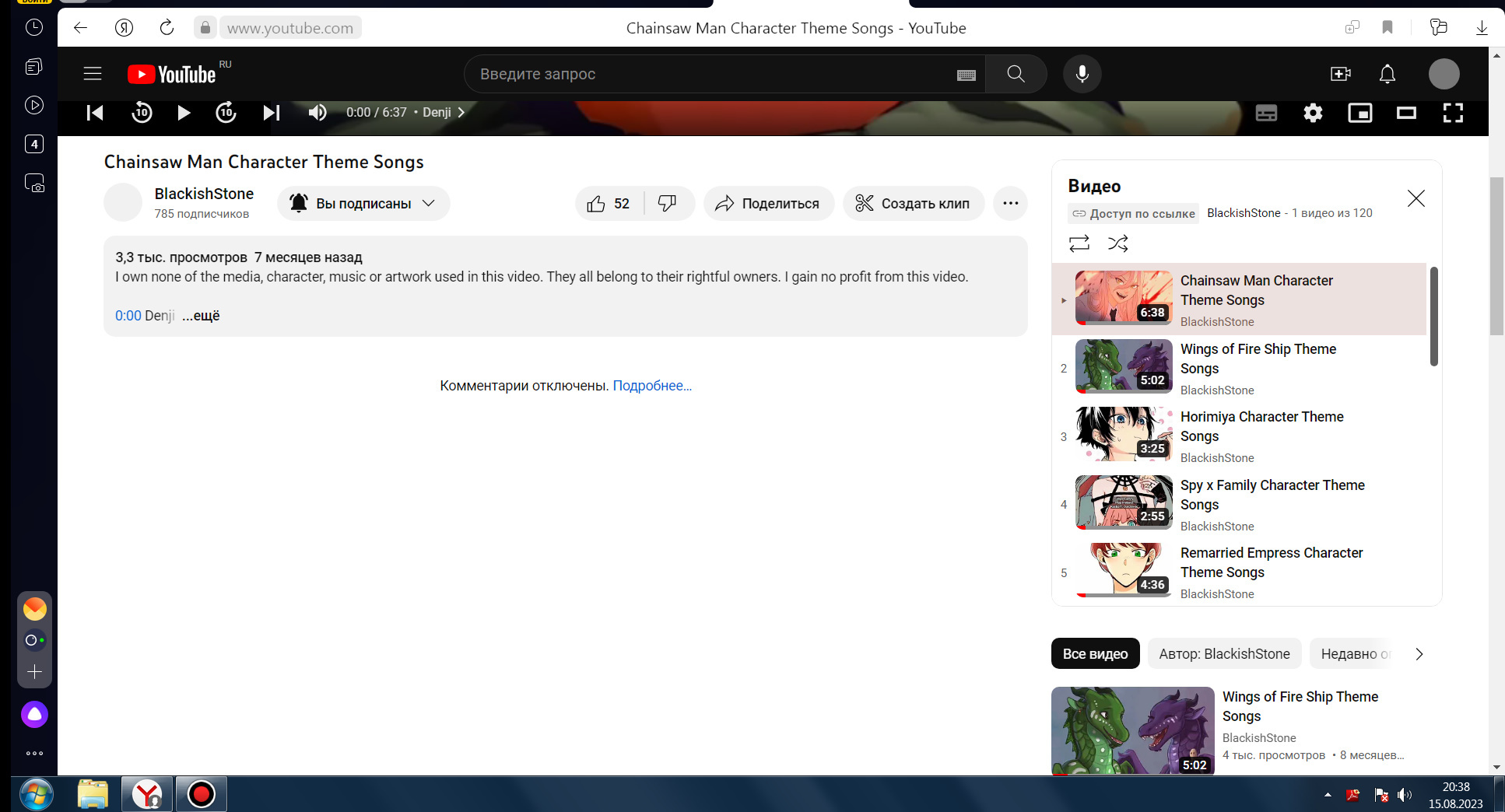Image resolution: width=1505 pixels, height=812 pixels.
Task: Toggle playlist loop
Action: [x=1079, y=243]
